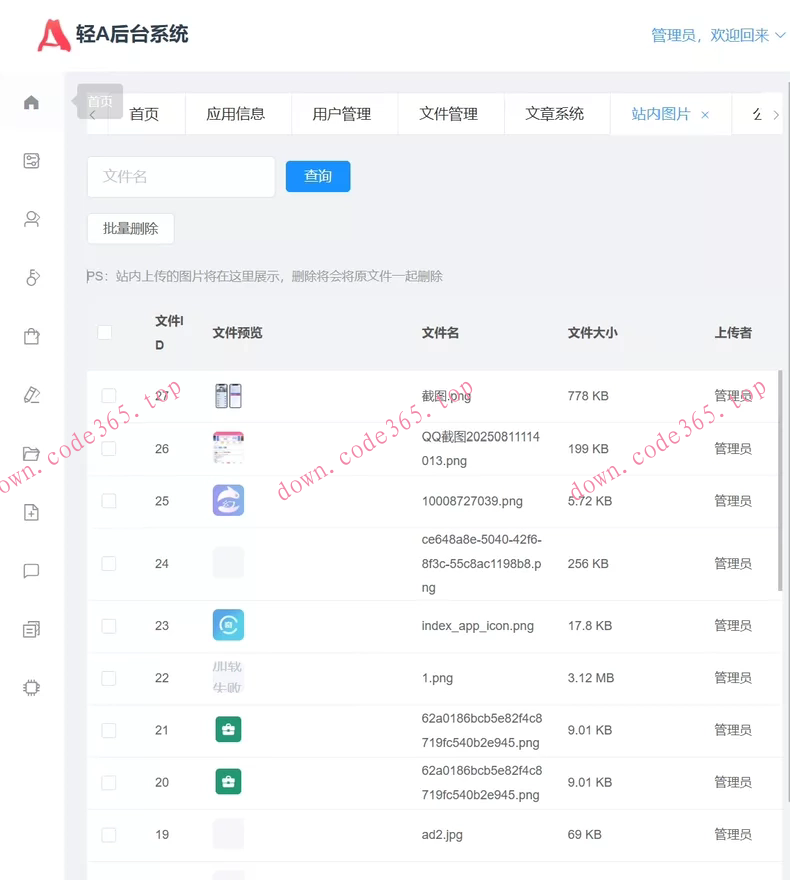Open preview thumbnail of QQ截图20250811114013.png
Viewport: 790px width, 880px height.
click(x=228, y=448)
